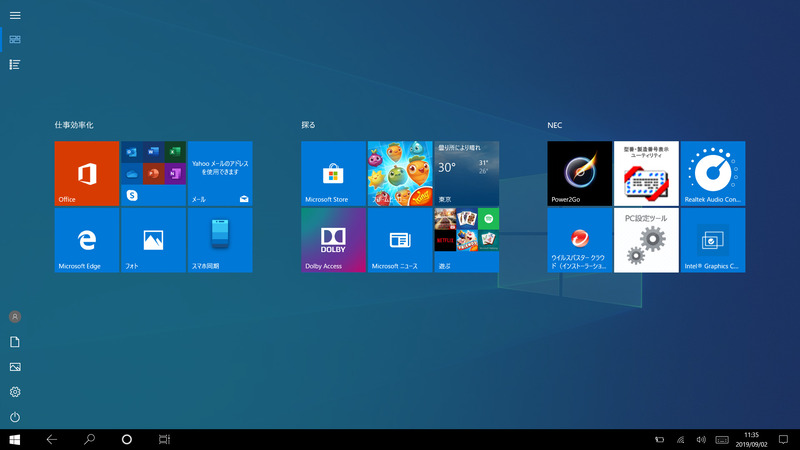This screenshot has width=800, height=450.
Task: Open the ウイルスバスター クラウド tile
Action: coord(580,240)
